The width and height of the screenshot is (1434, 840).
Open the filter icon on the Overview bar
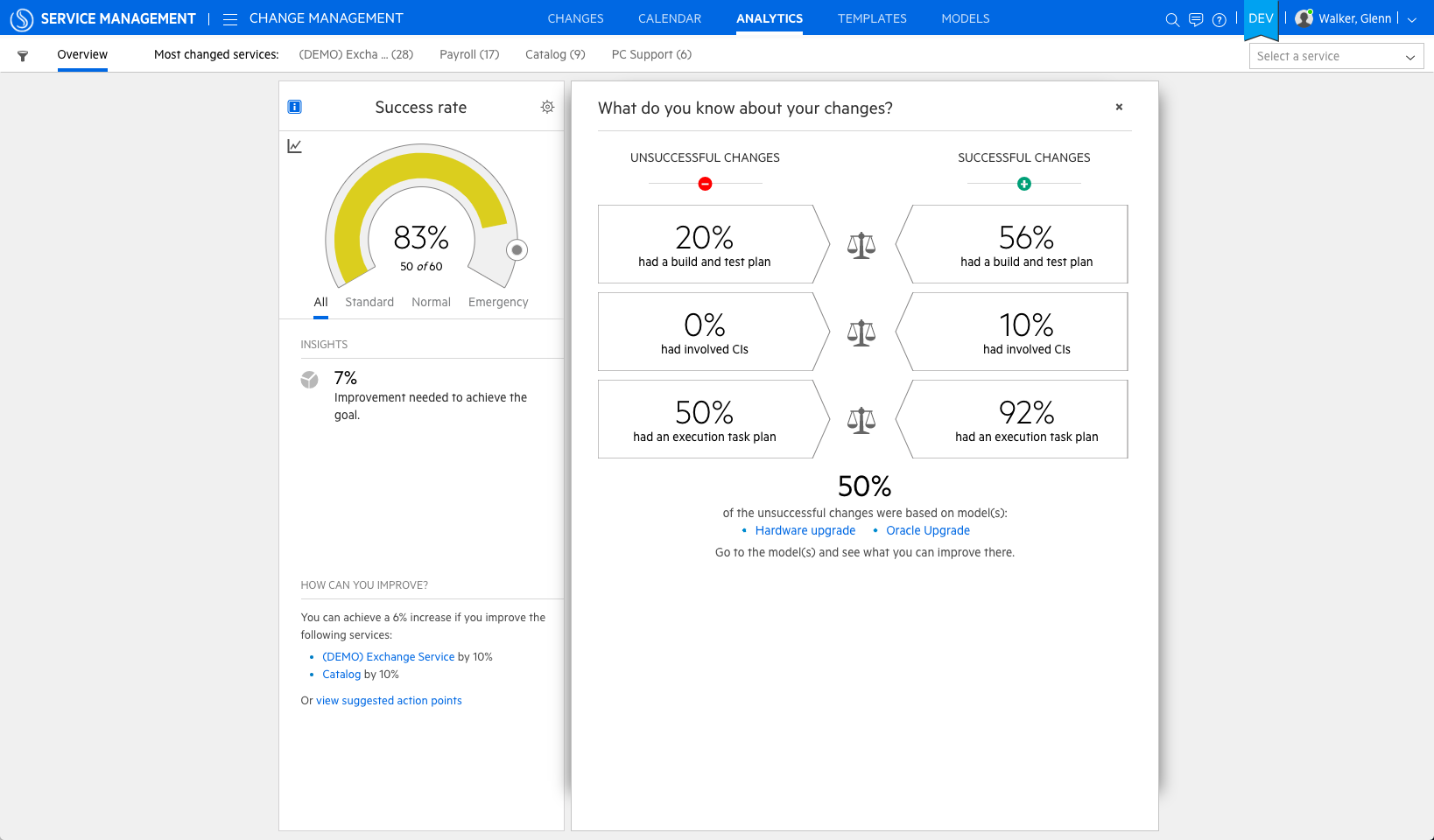[x=23, y=54]
